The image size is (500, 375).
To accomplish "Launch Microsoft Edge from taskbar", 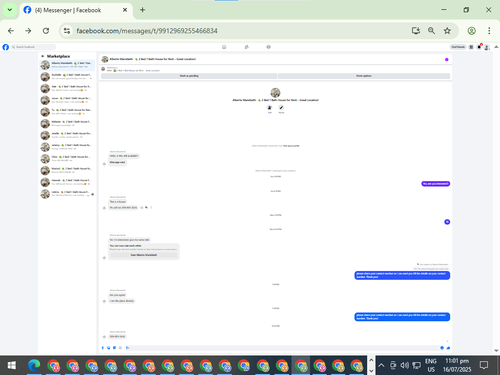I will 34,366.
